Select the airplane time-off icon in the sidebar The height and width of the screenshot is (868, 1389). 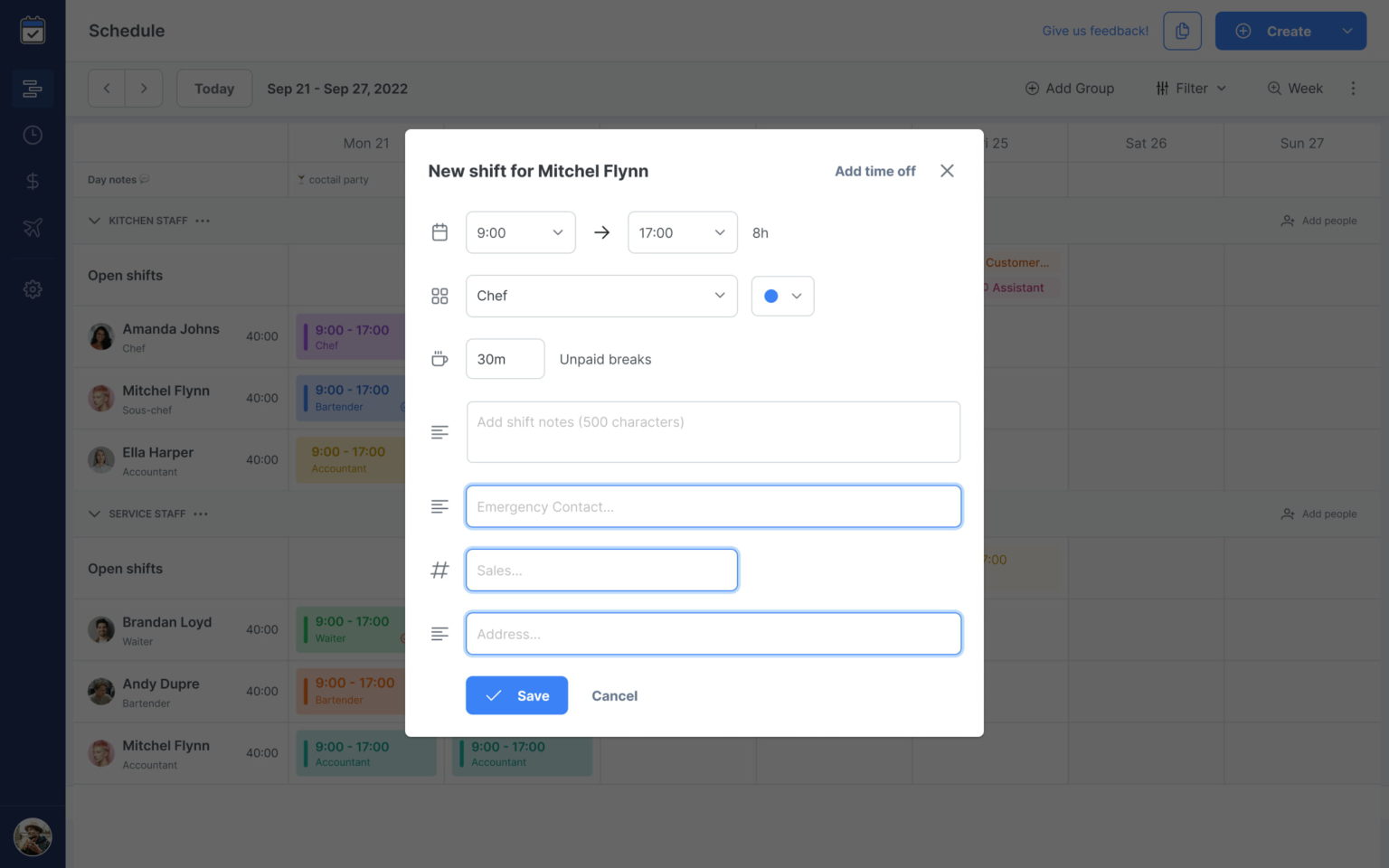(x=33, y=227)
